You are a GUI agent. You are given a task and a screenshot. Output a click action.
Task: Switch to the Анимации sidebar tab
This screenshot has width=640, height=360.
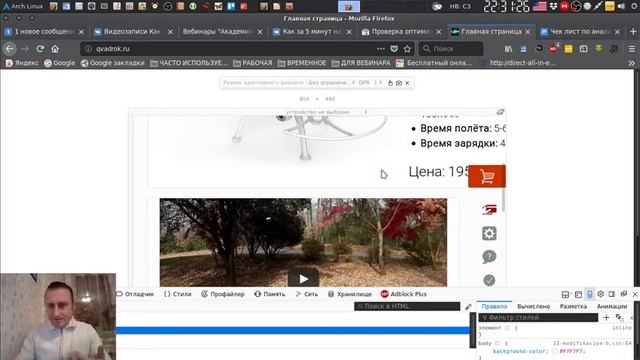[x=611, y=306]
